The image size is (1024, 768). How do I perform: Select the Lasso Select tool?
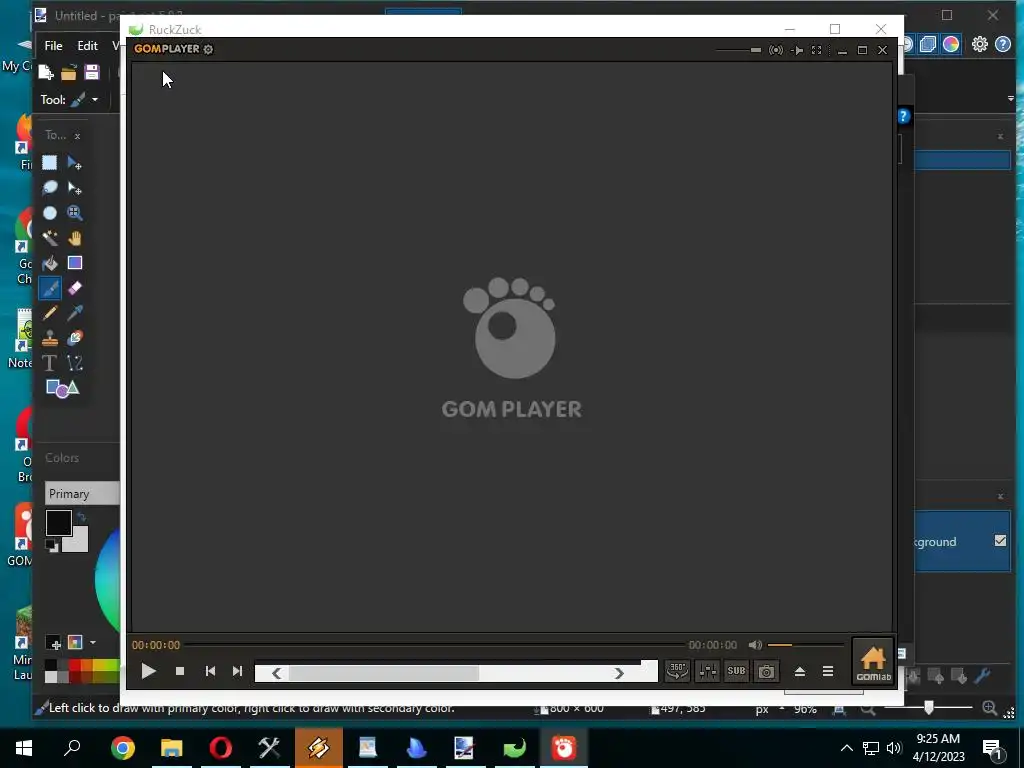[50, 188]
